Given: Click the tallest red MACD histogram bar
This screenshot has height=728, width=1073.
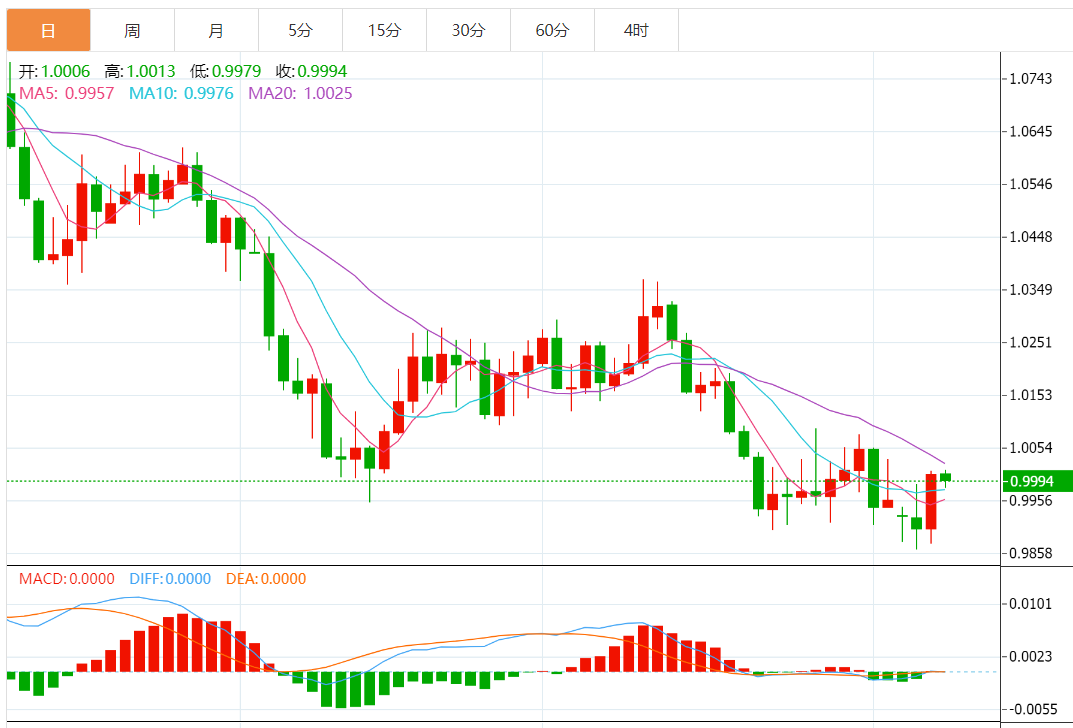Looking at the screenshot, I should point(182,643).
